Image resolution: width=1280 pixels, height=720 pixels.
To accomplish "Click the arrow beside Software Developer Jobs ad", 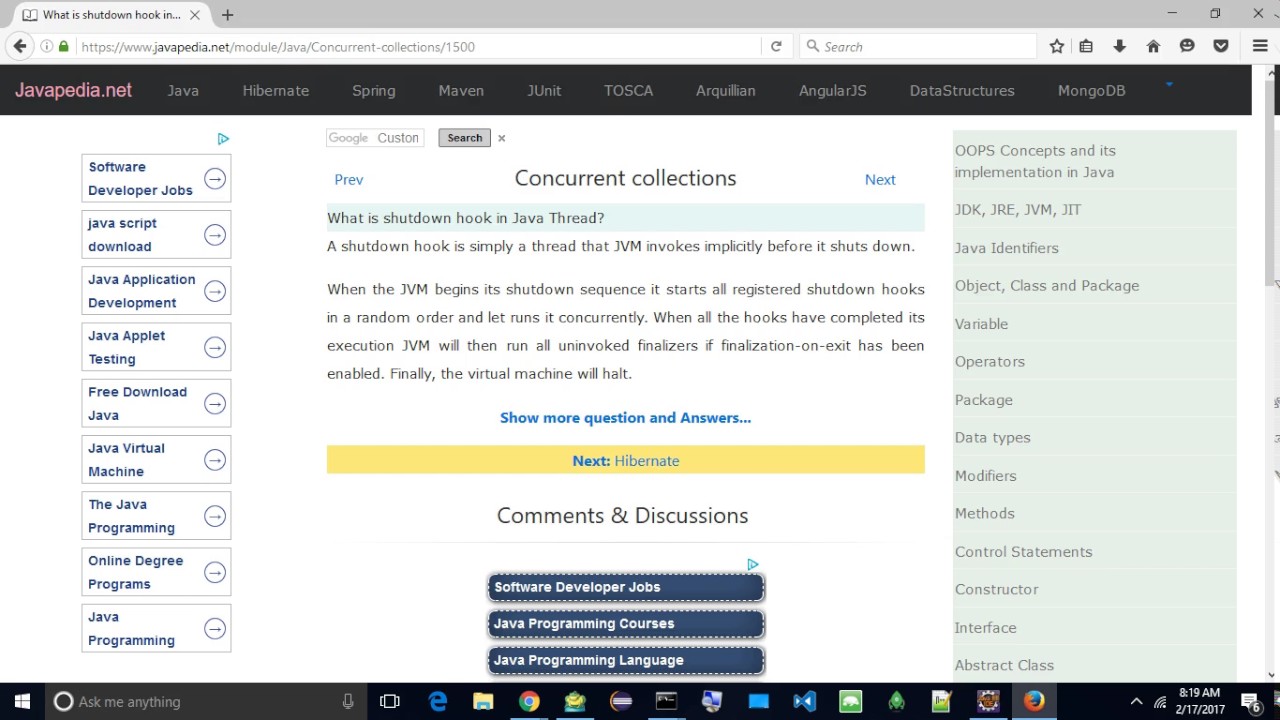I will click(x=215, y=179).
